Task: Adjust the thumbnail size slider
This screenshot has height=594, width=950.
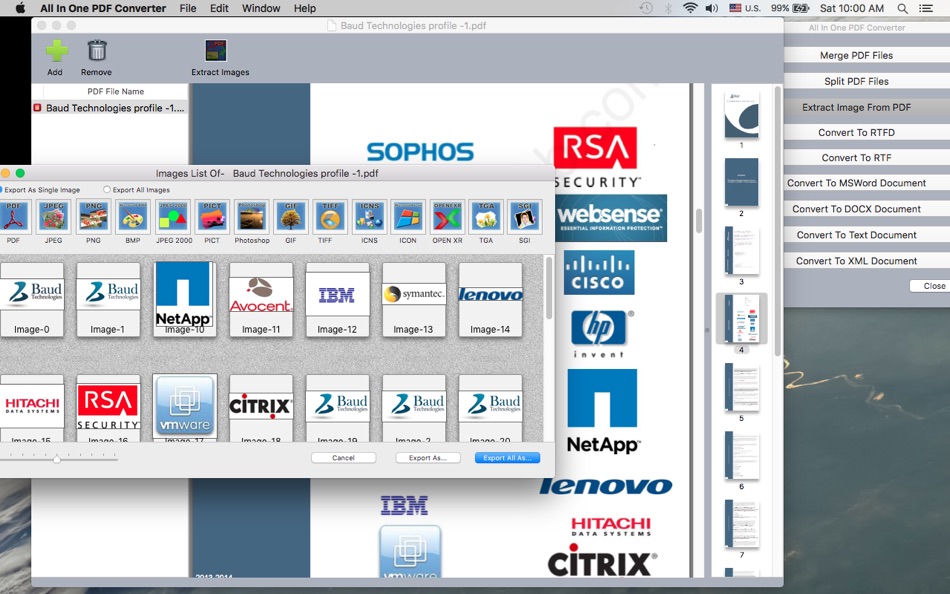Action: tap(57, 459)
